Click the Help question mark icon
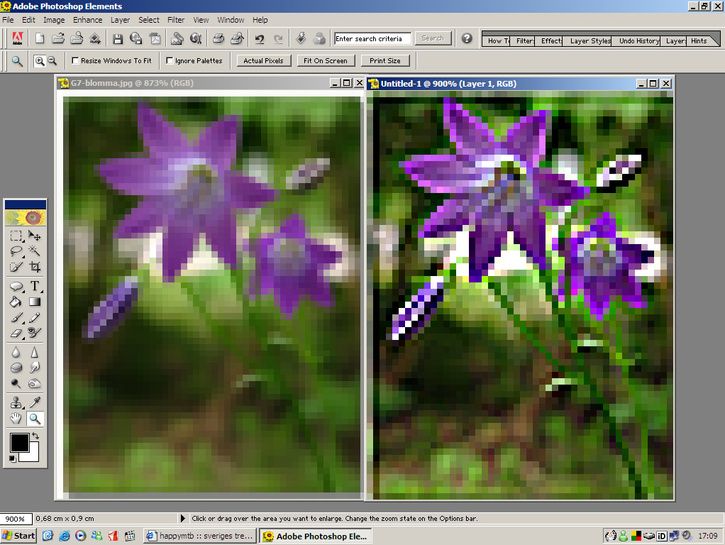Image resolution: width=725 pixels, height=545 pixels. 467,39
